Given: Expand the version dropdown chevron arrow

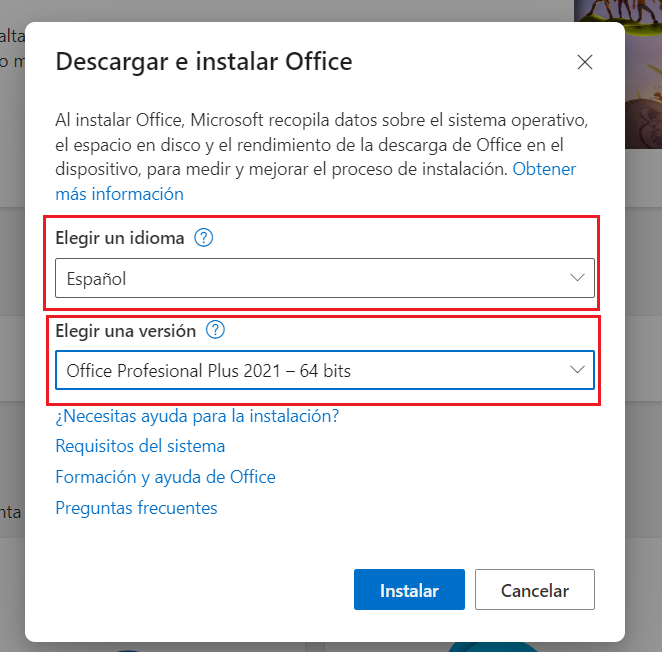Looking at the screenshot, I should pos(577,370).
